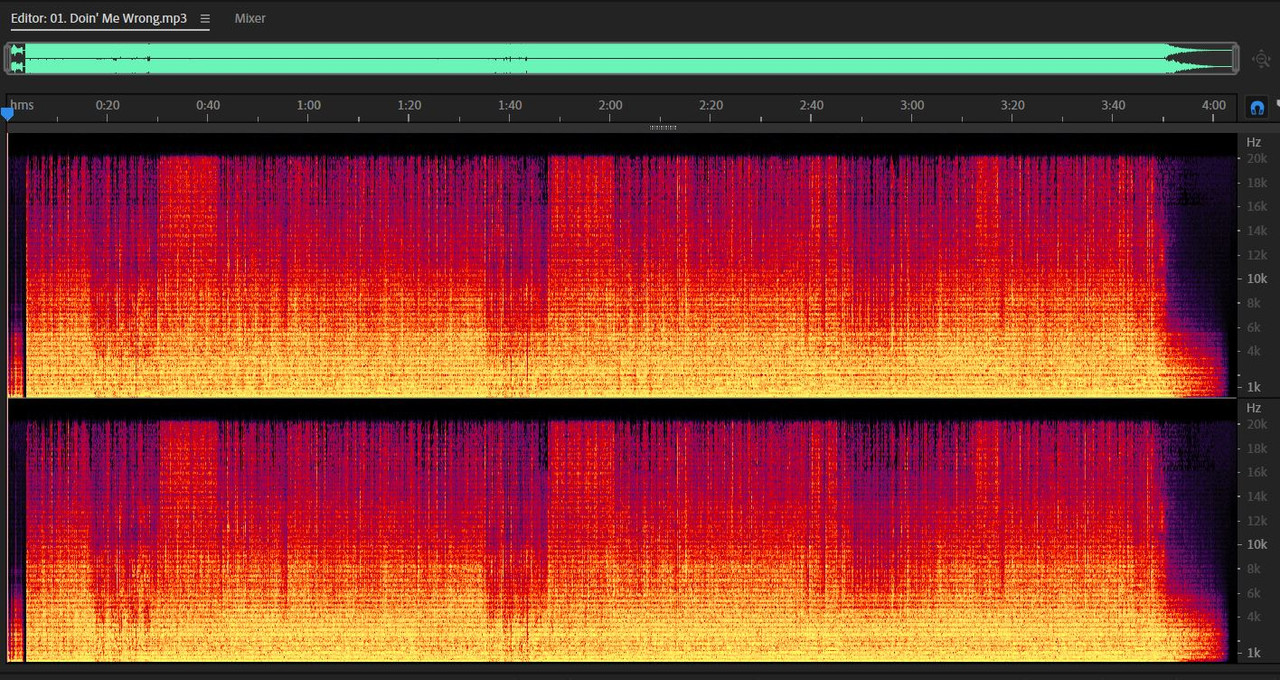
Task: Click 10k on the upper channel frequency scale
Action: [1256, 279]
